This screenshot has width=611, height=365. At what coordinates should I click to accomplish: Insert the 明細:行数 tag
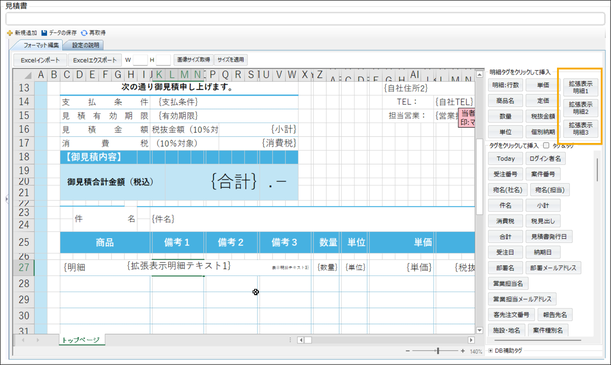[505, 85]
